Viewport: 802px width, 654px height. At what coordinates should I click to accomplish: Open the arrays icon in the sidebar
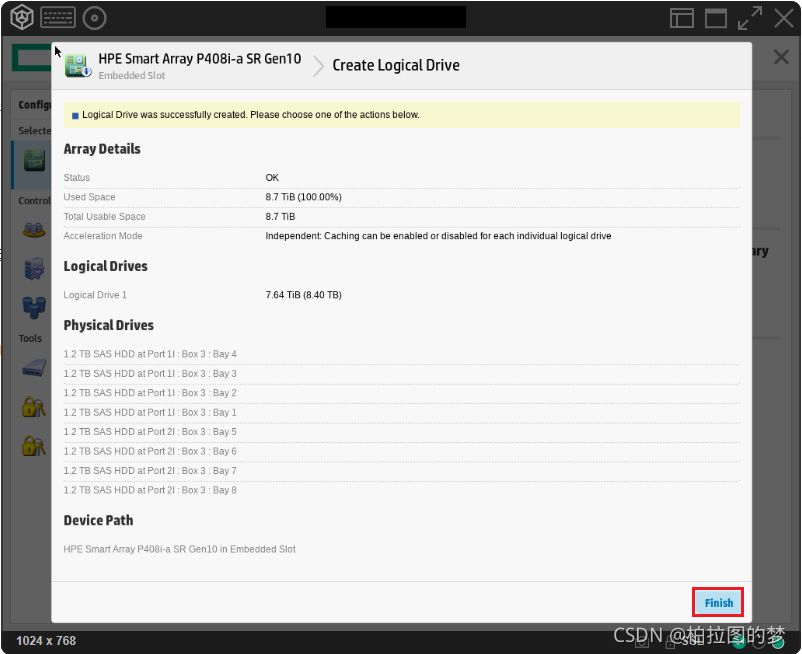click(x=34, y=230)
